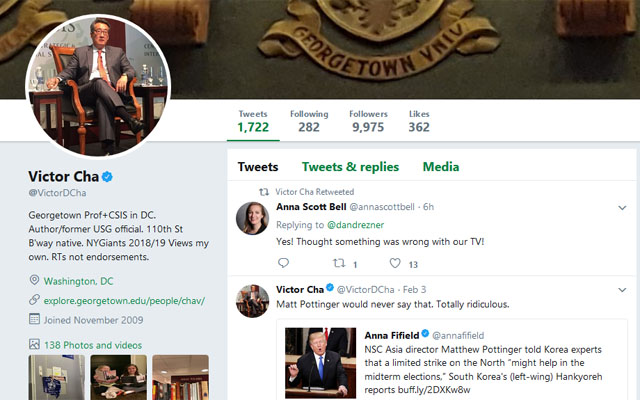The image size is (640, 400).
Task: Click the Washington, DC location pin icon
Action: click(x=34, y=281)
